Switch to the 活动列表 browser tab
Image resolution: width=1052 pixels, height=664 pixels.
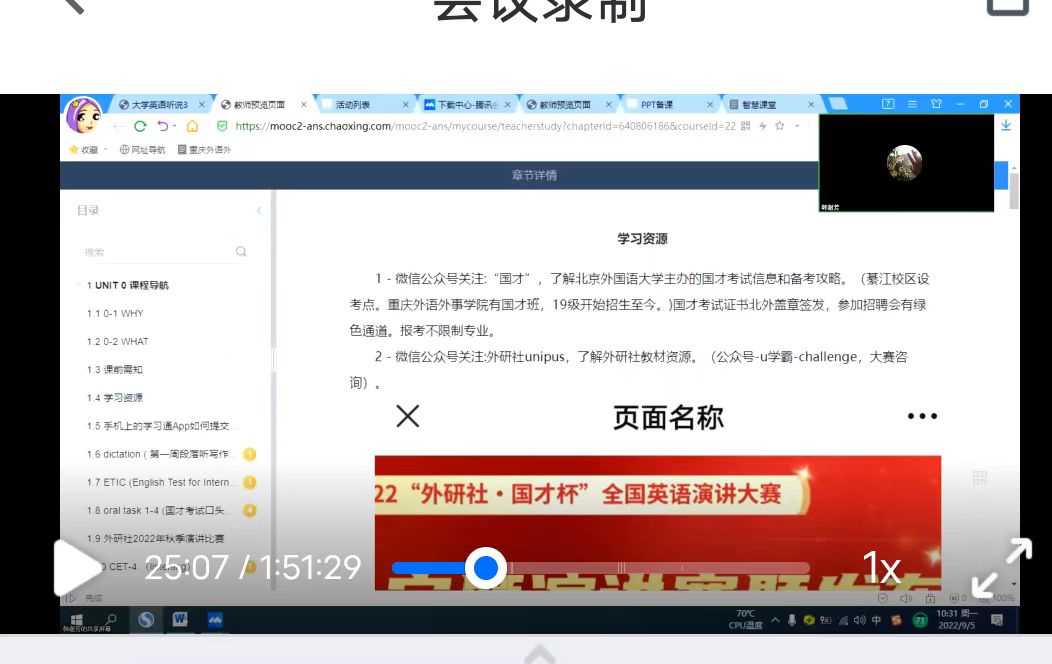click(352, 105)
